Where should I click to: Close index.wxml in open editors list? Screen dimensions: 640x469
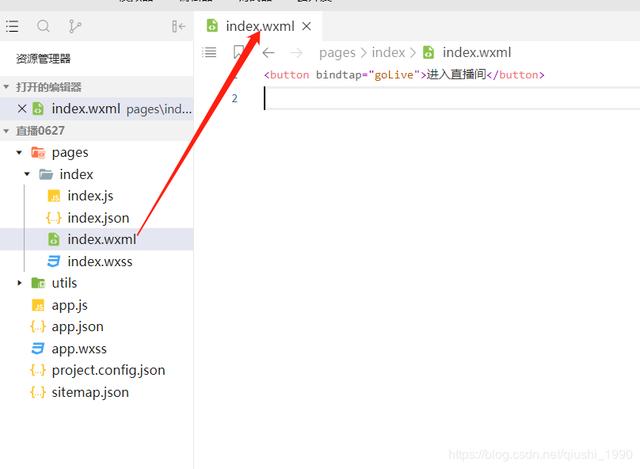(x=22, y=109)
